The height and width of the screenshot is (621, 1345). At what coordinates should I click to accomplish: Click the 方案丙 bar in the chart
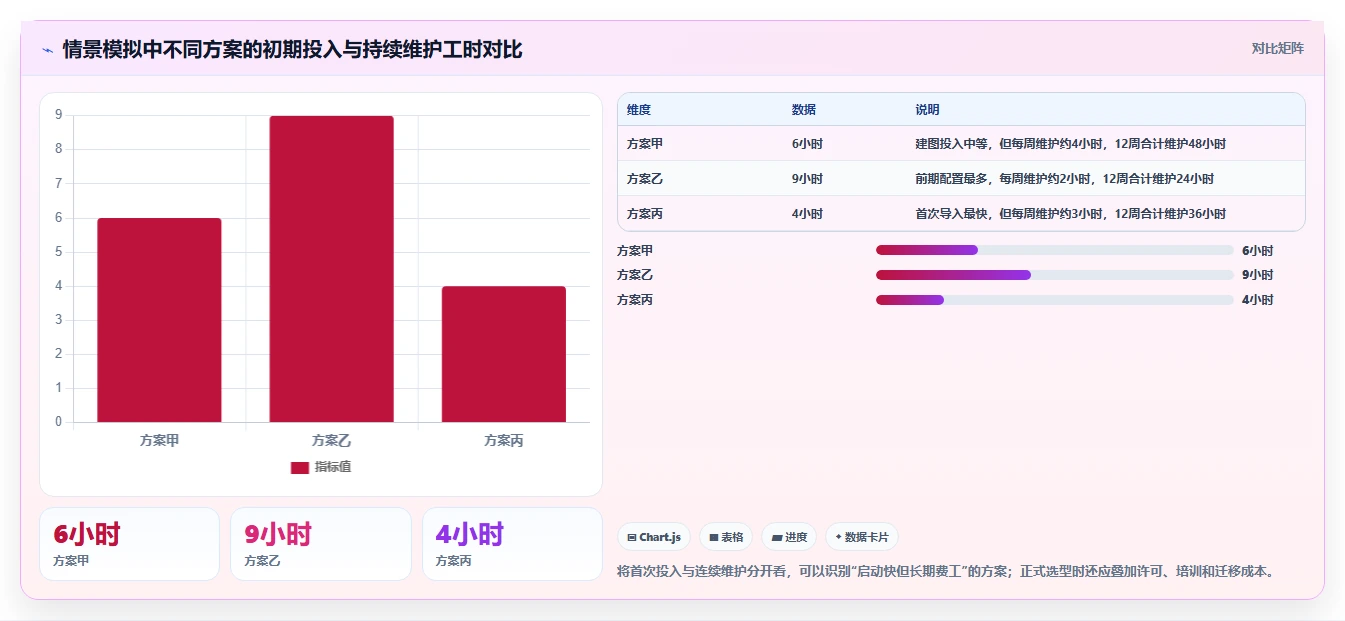pos(503,354)
